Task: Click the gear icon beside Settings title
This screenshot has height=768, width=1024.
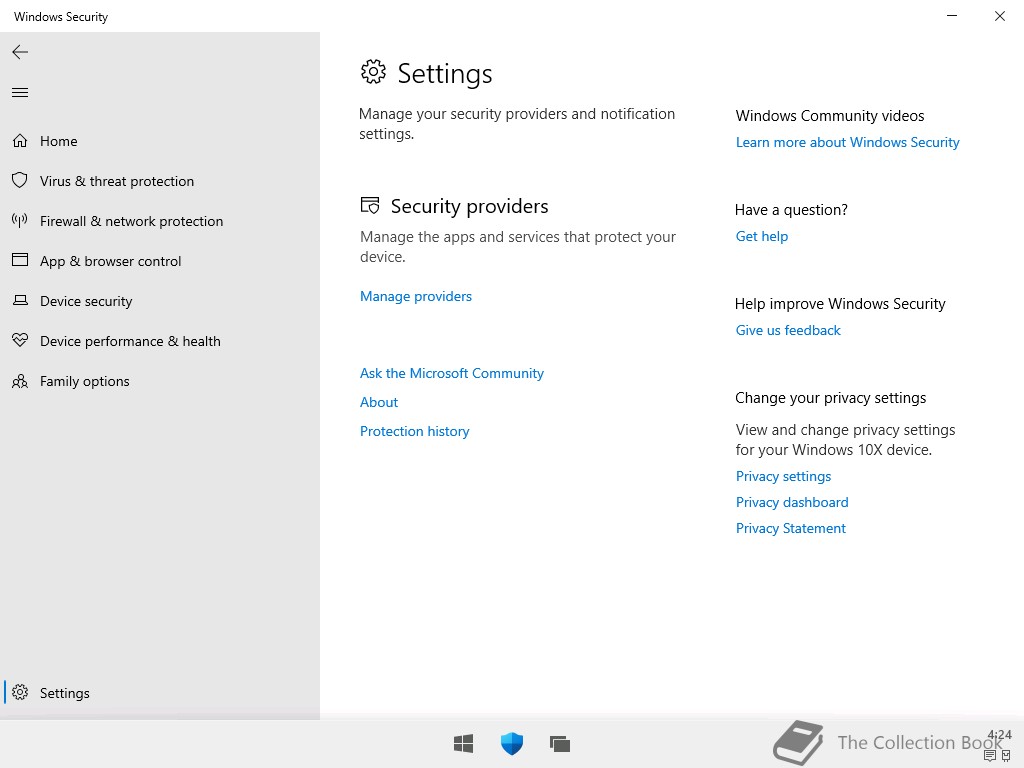Action: point(374,72)
